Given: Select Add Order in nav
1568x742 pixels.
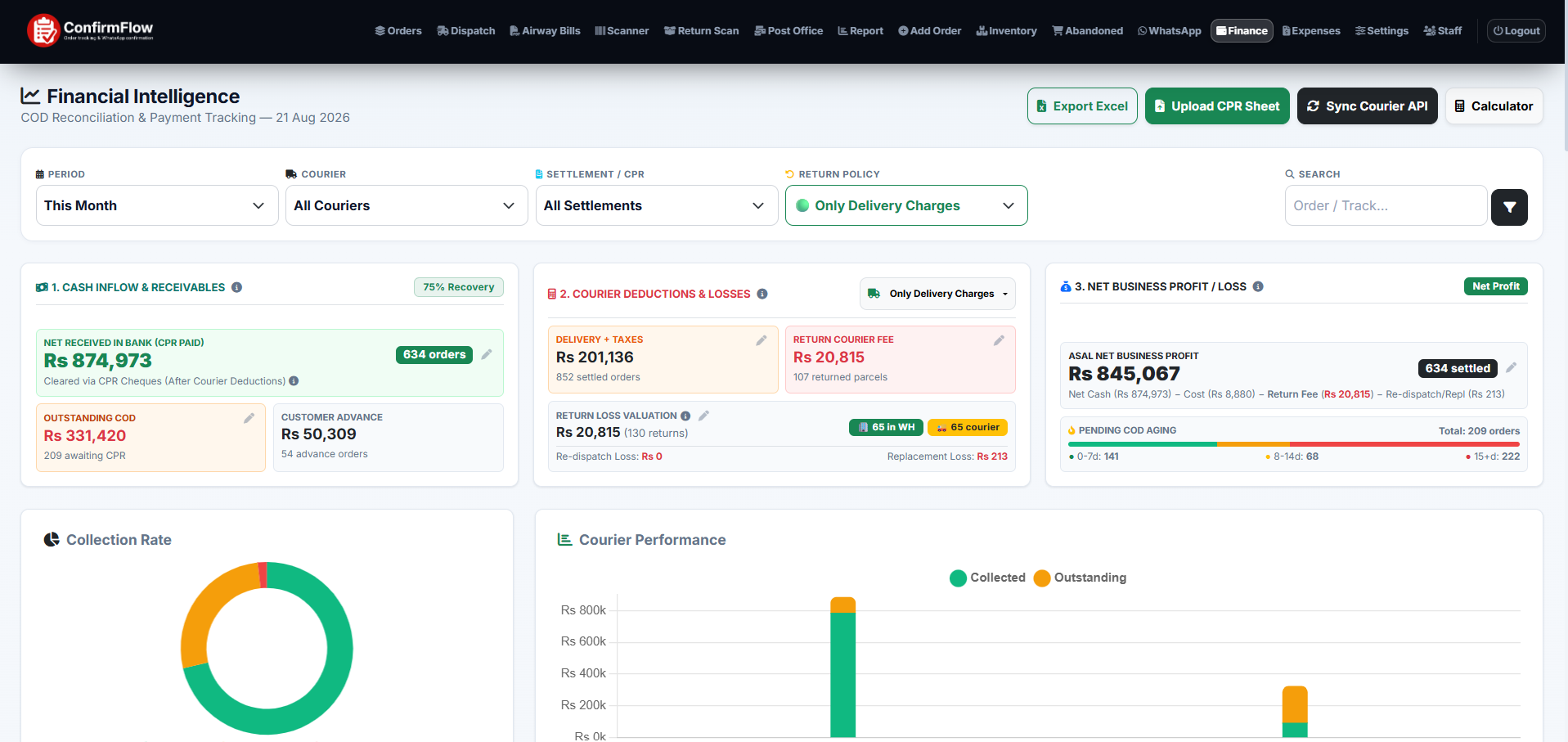Looking at the screenshot, I should [930, 31].
